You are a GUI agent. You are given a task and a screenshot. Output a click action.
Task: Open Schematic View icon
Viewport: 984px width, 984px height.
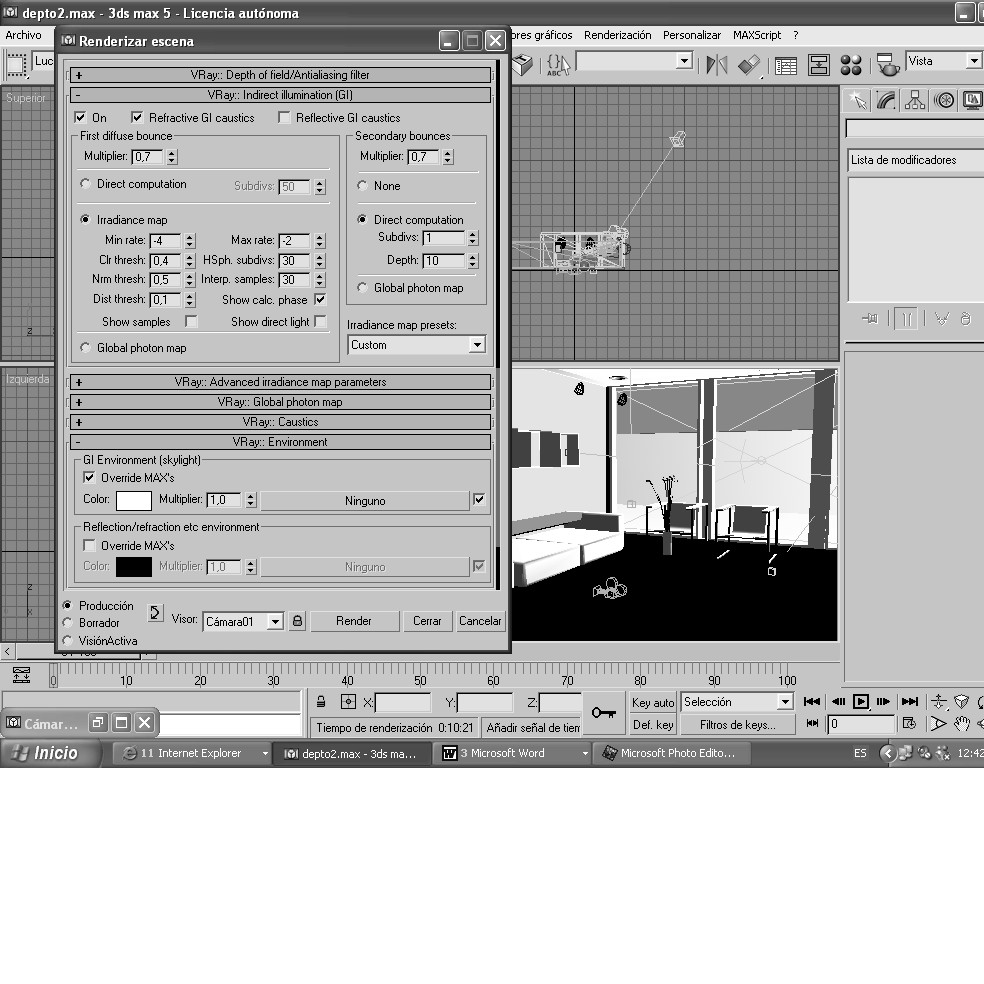click(x=818, y=65)
